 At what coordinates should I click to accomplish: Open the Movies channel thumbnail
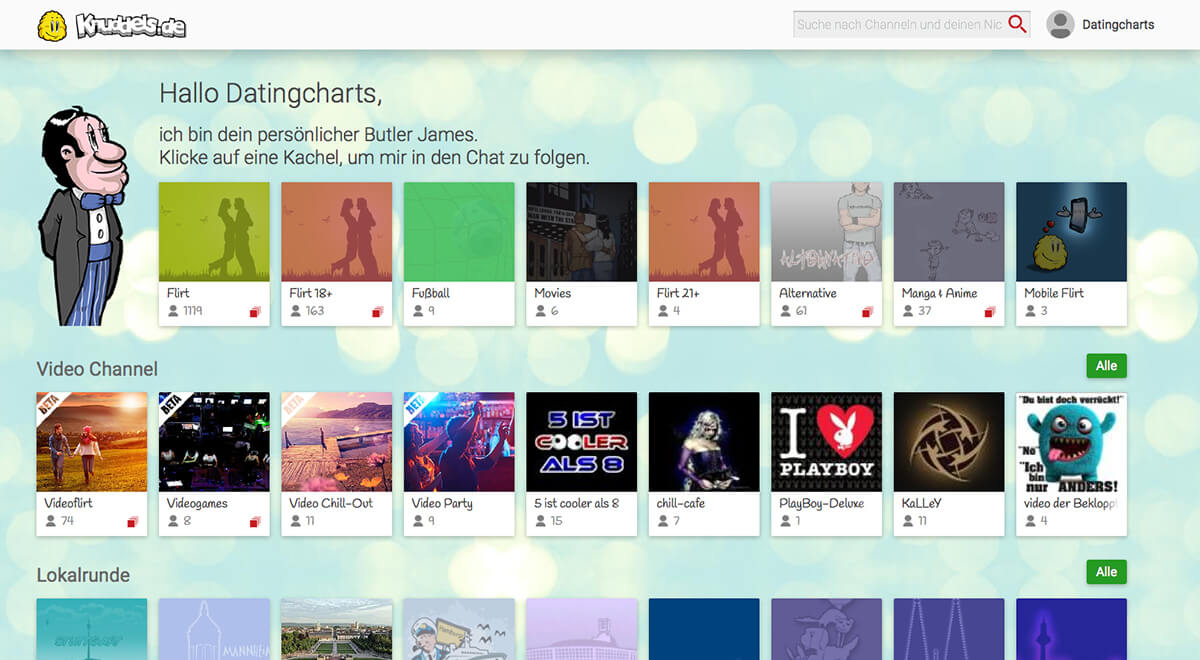coord(582,232)
